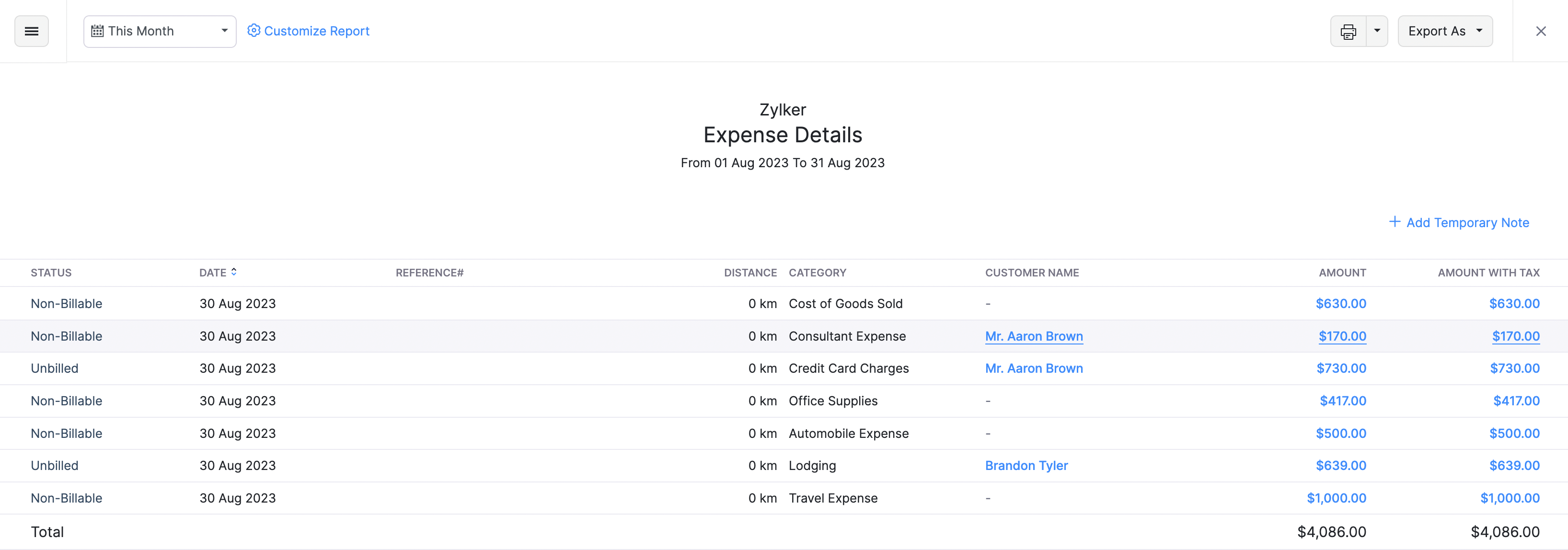Click the dropdown arrow next to print icon
This screenshot has height=550, width=1568.
(x=1377, y=30)
